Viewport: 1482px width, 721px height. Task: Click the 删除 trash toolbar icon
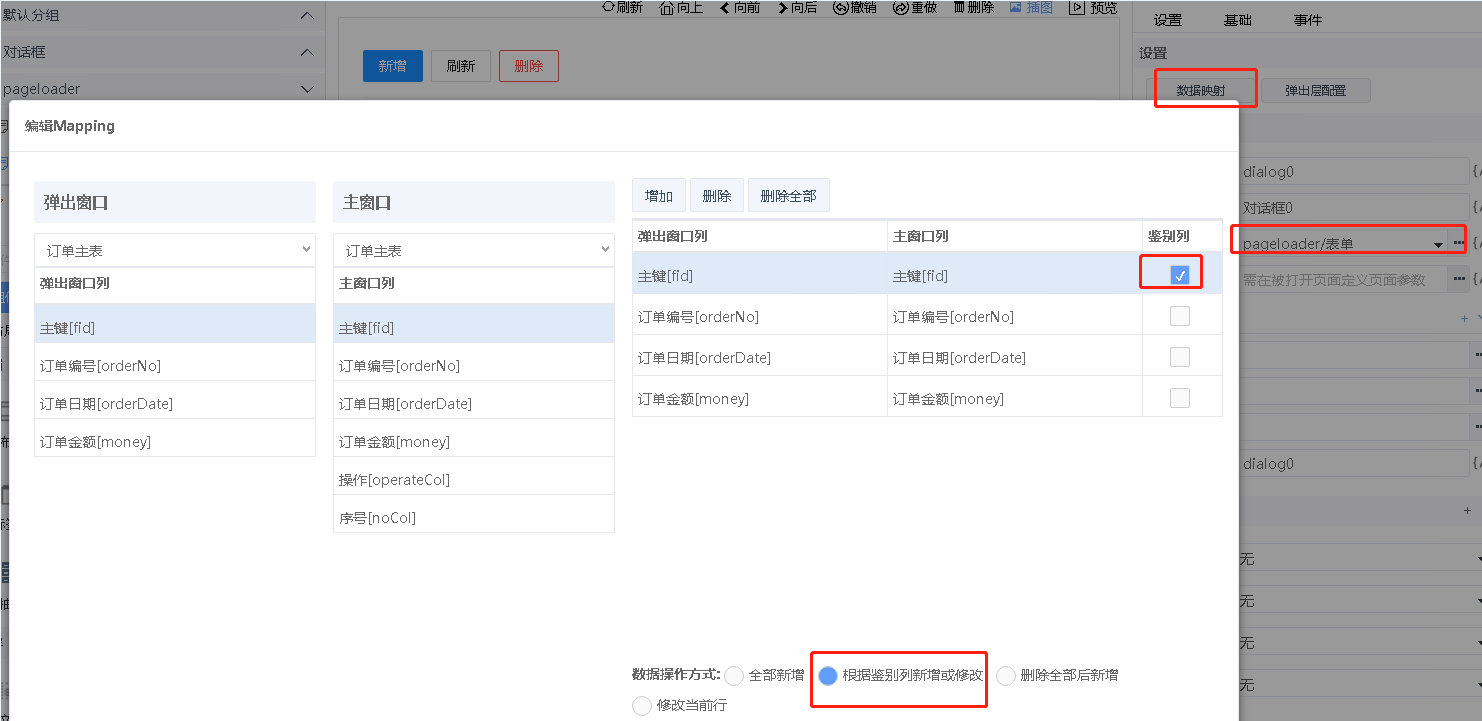pyautogui.click(x=960, y=7)
